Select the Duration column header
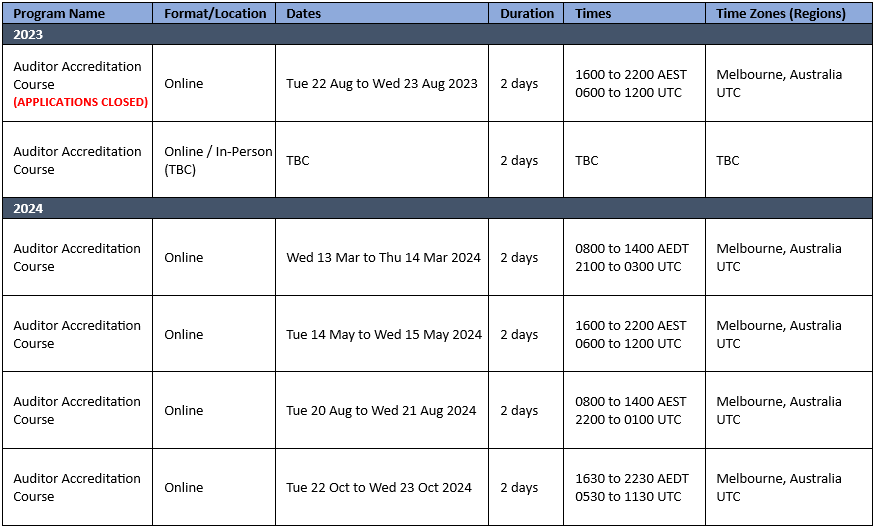Screen dimensions: 874x526 coord(526,13)
